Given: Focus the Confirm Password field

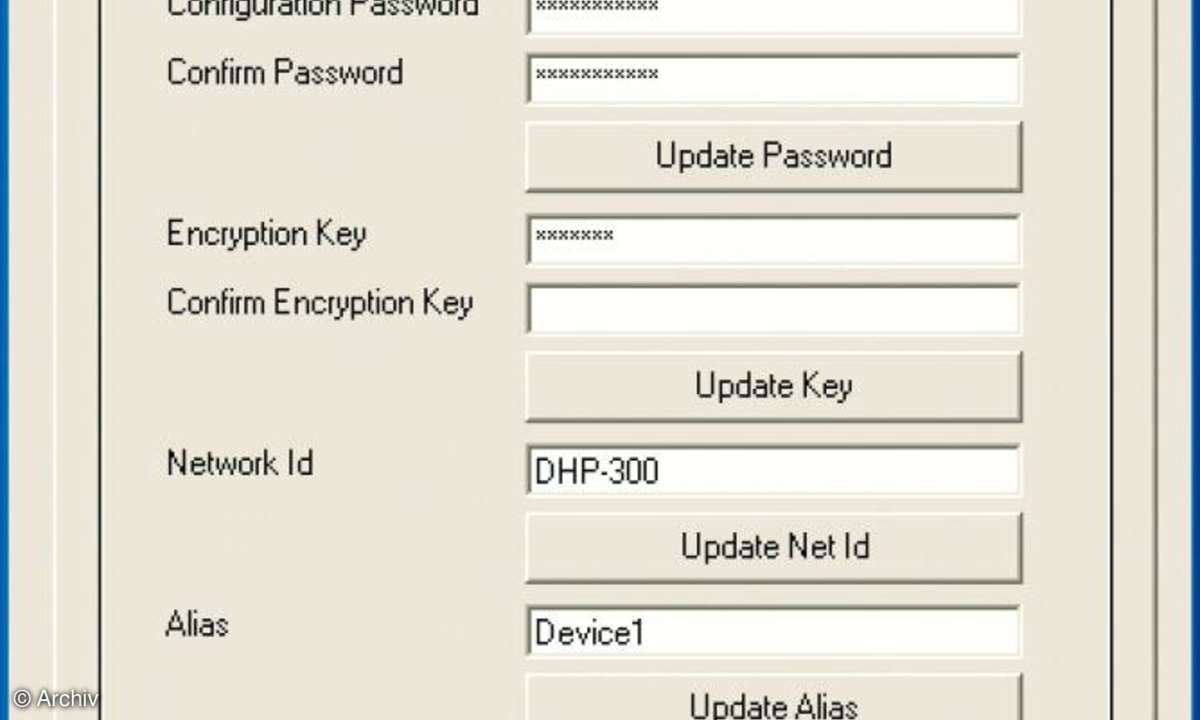Looking at the screenshot, I should 772,77.
